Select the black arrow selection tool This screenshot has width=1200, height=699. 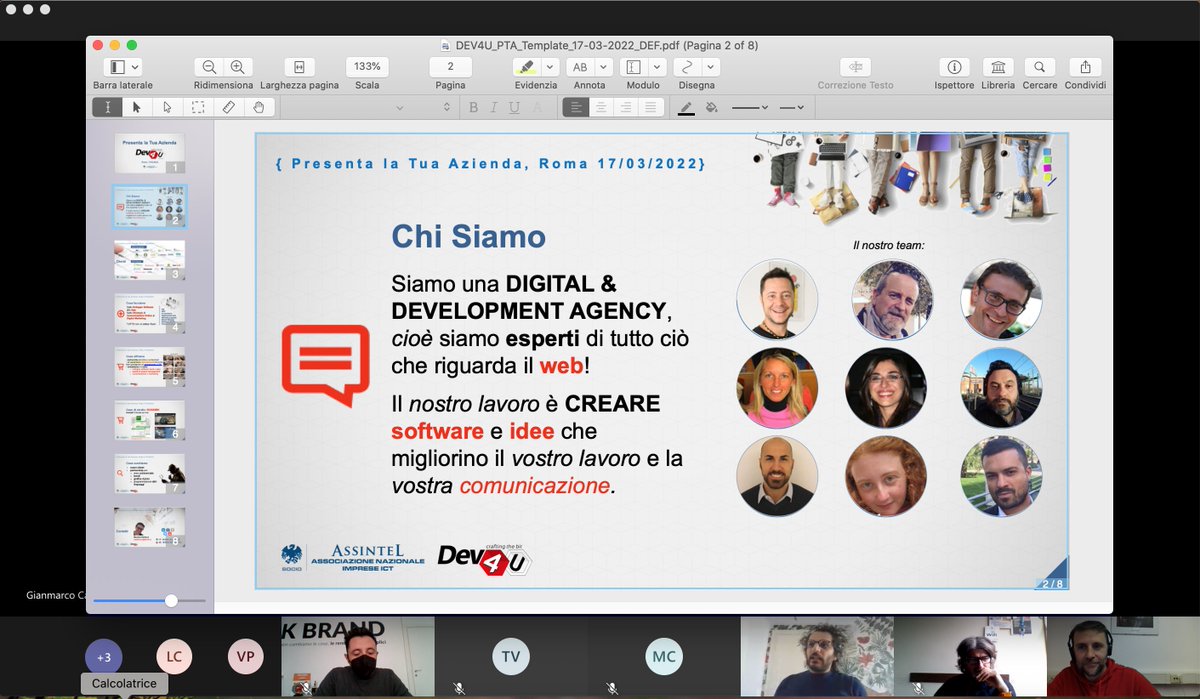(137, 107)
